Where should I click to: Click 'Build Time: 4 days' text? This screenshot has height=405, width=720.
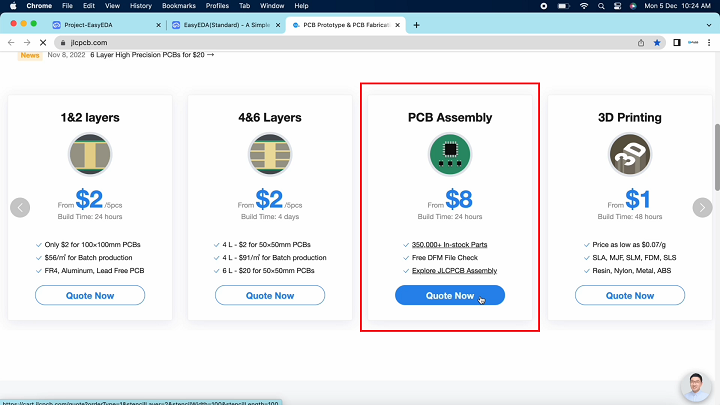[270, 217]
